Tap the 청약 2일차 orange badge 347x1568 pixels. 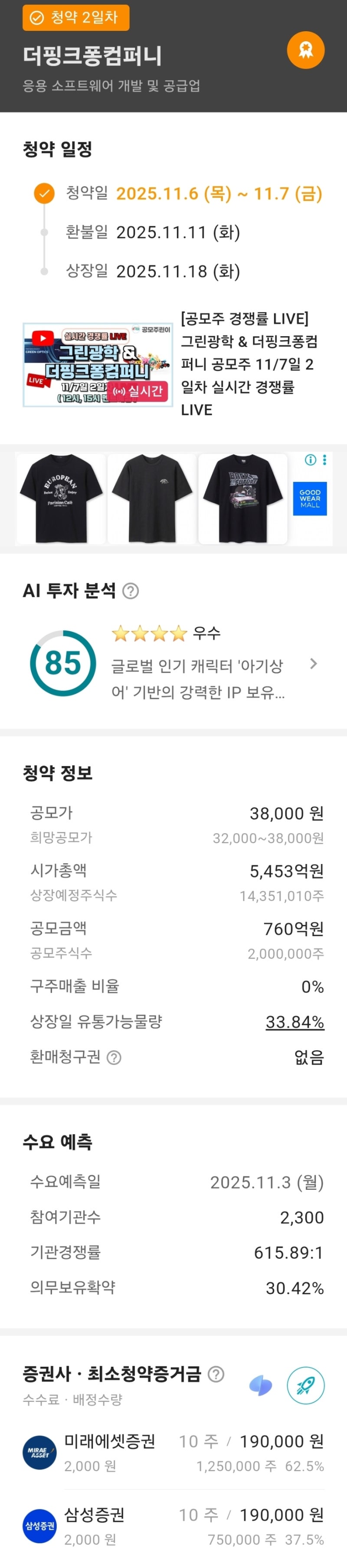pos(76,18)
